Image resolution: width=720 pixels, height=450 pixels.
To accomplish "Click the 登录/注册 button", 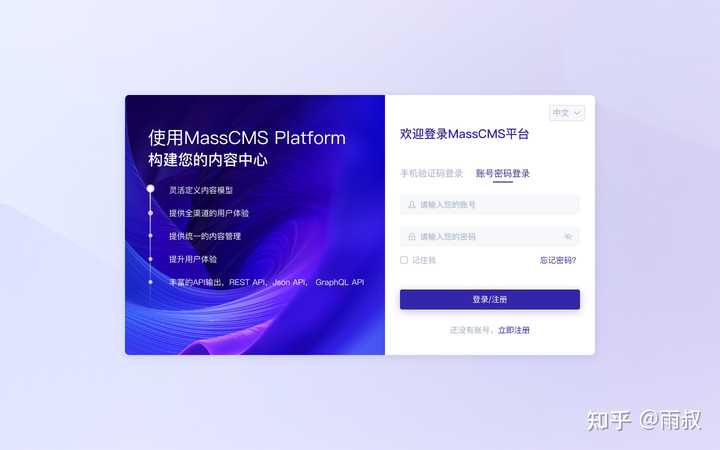I will (489, 299).
